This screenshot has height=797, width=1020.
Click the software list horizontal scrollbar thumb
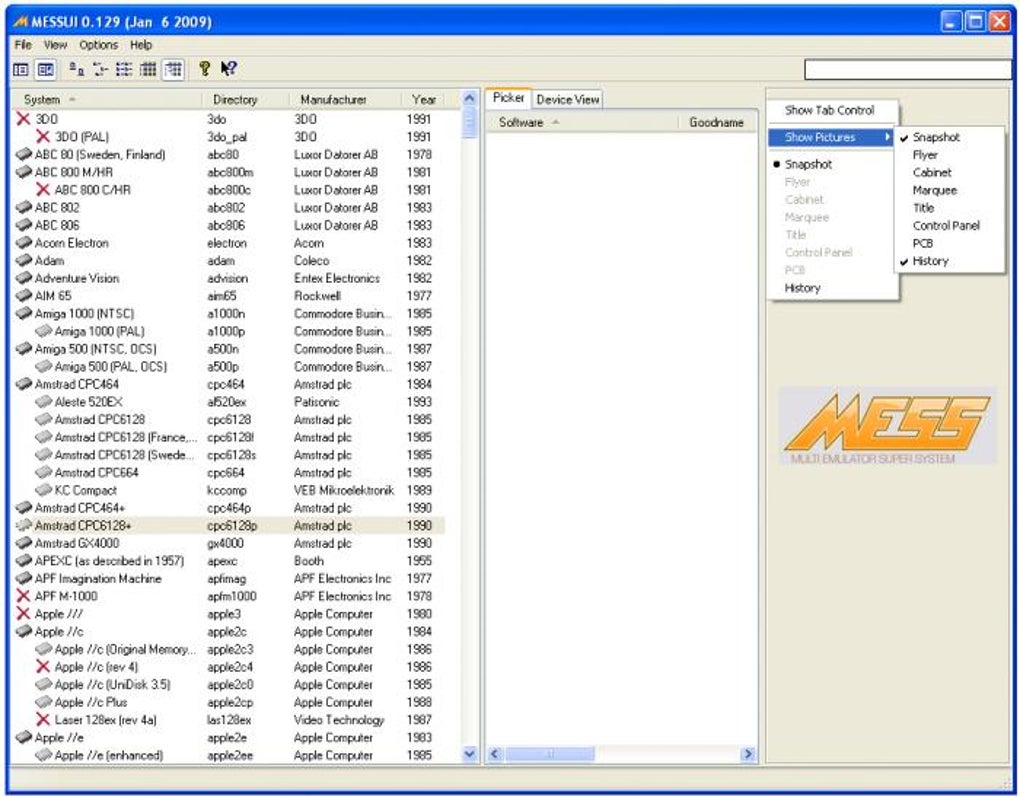550,754
